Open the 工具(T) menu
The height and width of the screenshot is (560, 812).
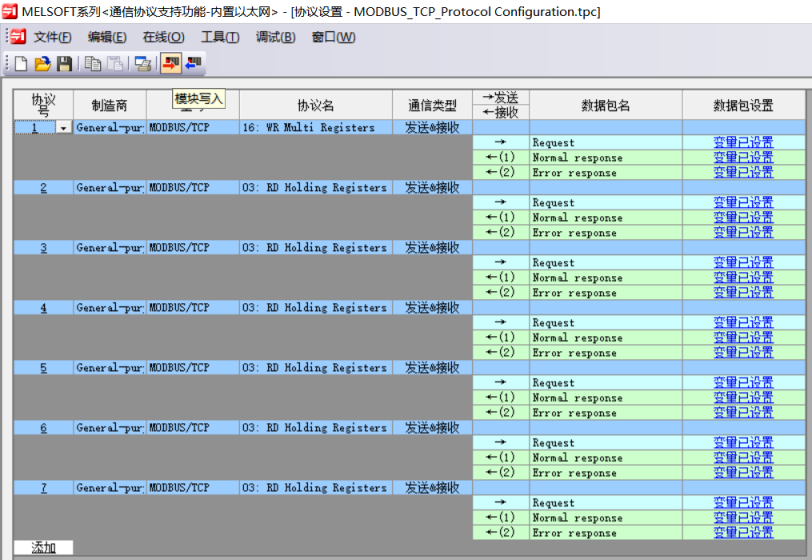coord(220,37)
